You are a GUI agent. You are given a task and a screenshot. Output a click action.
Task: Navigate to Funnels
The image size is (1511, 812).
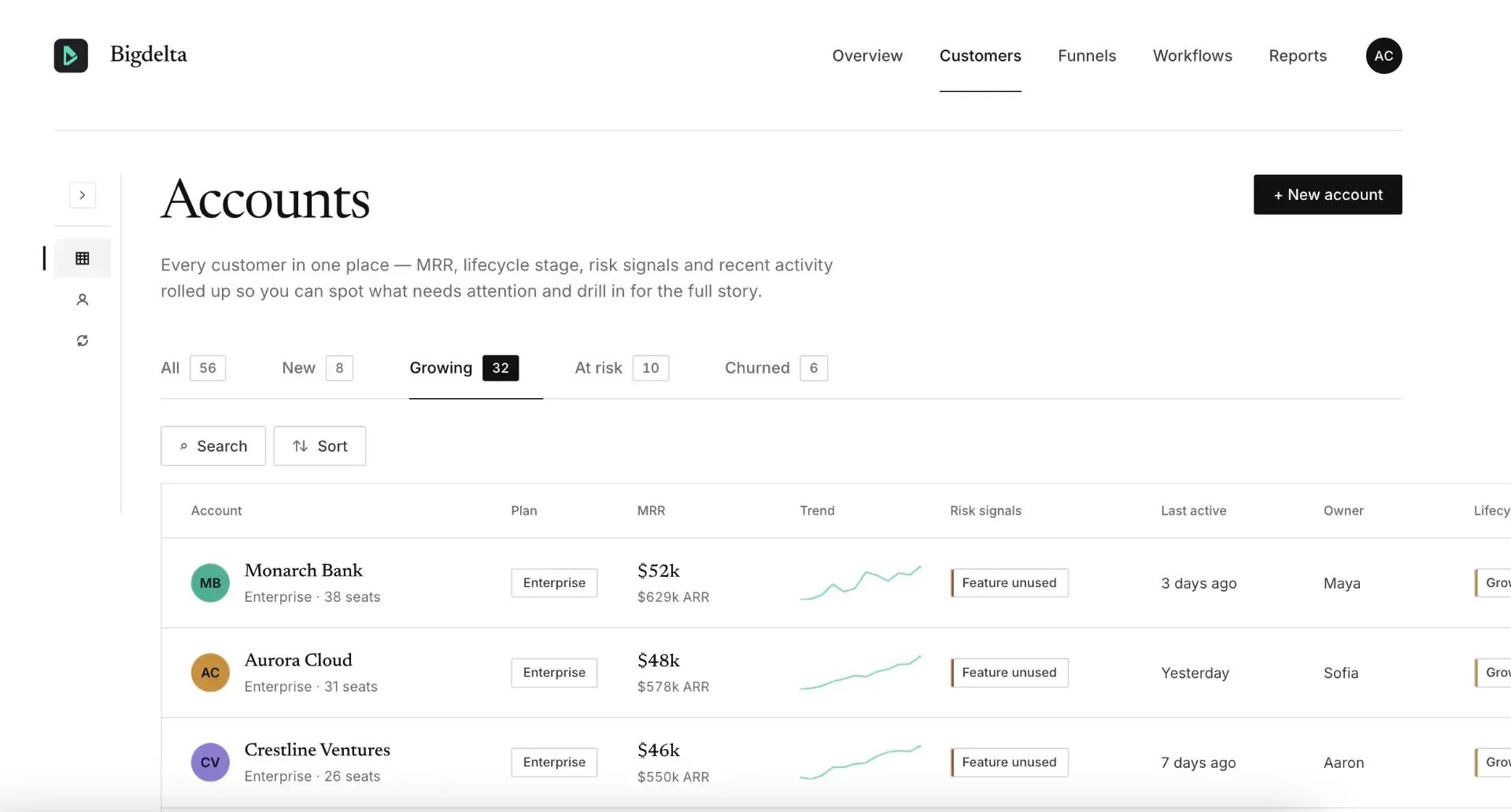(1087, 56)
